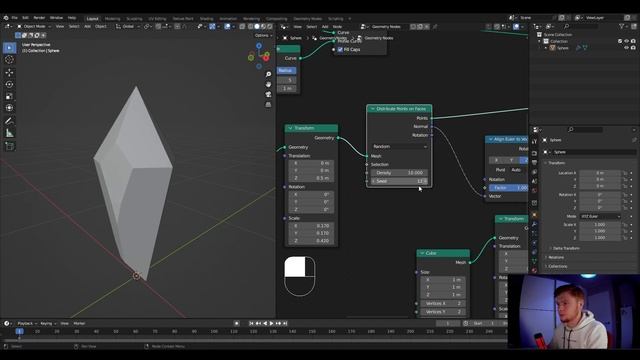Open the Material properties tab at the tab column's end
The width and height of the screenshot is (640, 360).
tap(534, 270)
